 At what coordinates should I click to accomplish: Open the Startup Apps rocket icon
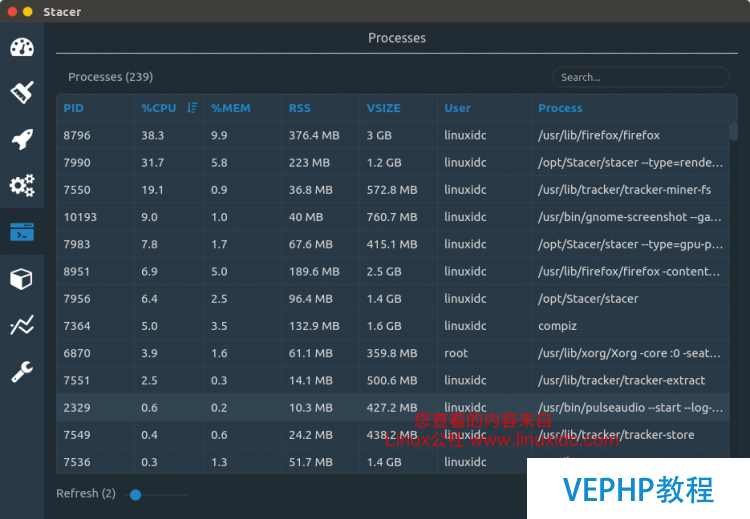22,139
